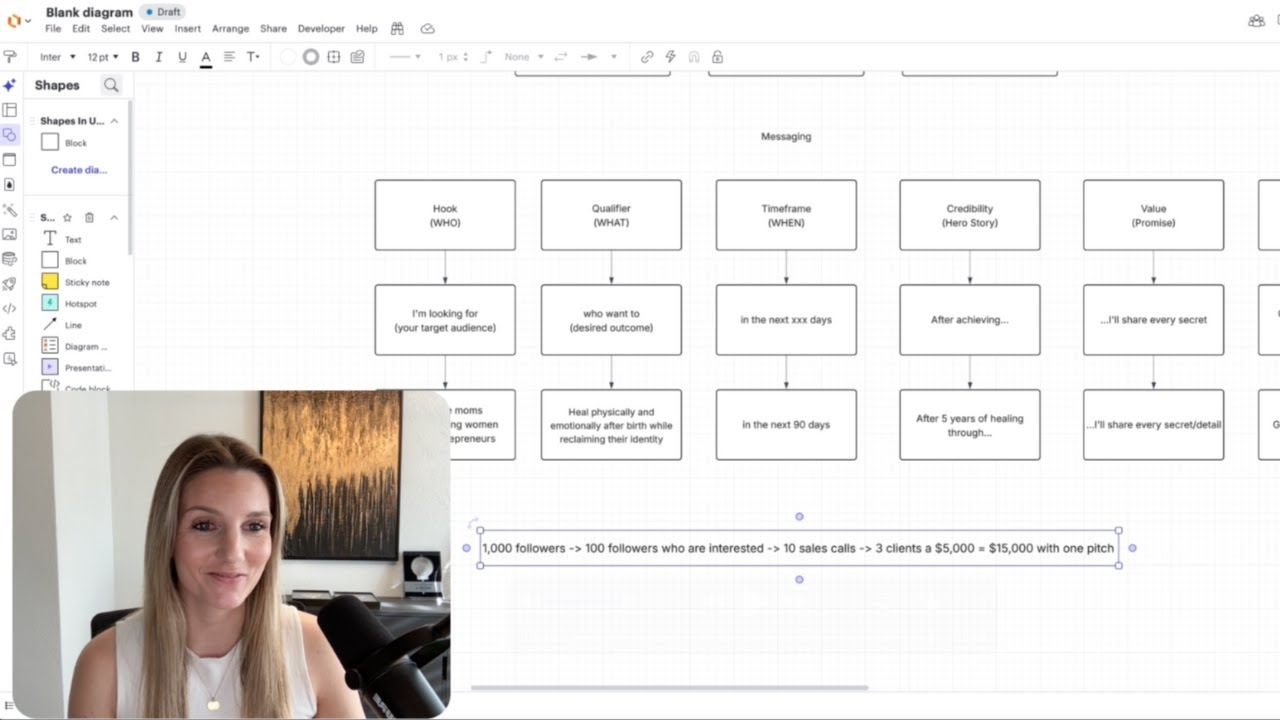The image size is (1280, 720).
Task: Open the rocket launch icon in sidebar
Action: pos(10,284)
